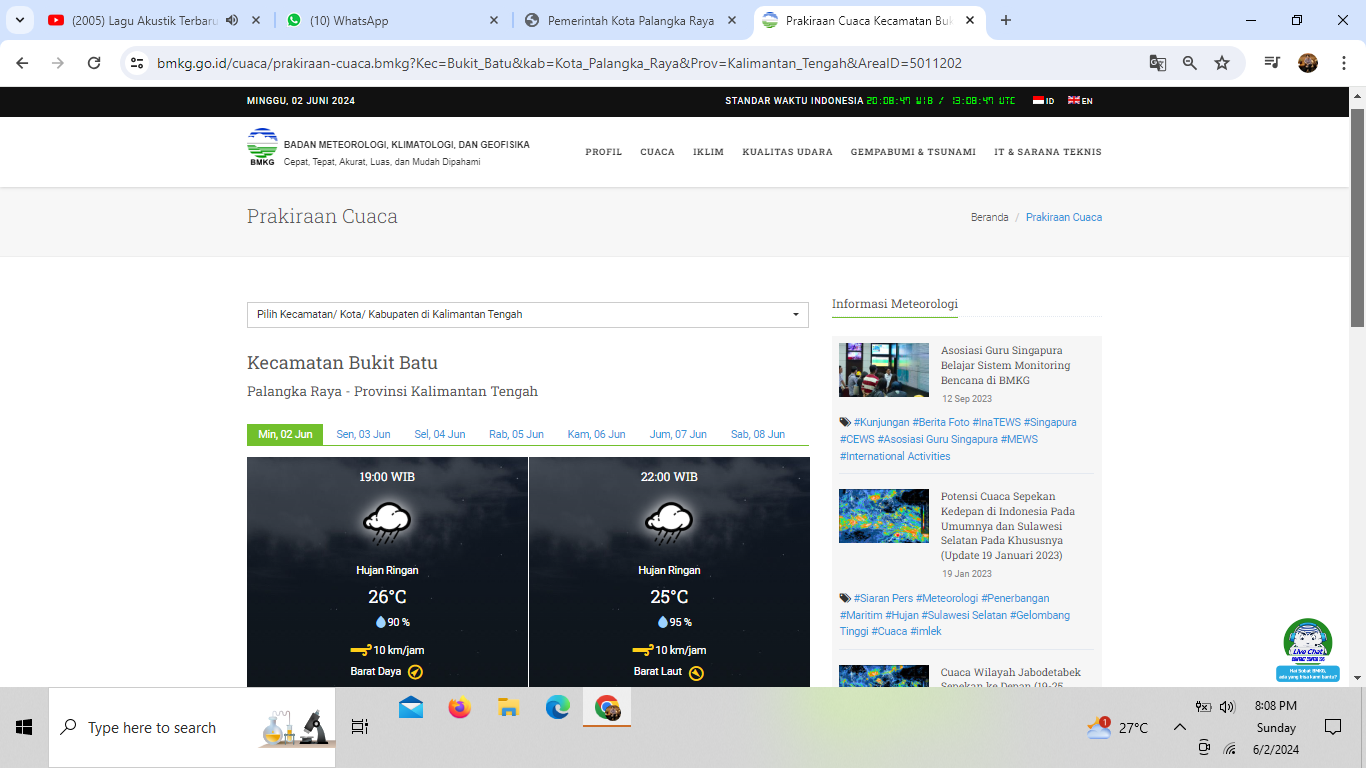Switch to Lagu Akustik YouTube tab
1366x768 pixels.
coord(144,20)
